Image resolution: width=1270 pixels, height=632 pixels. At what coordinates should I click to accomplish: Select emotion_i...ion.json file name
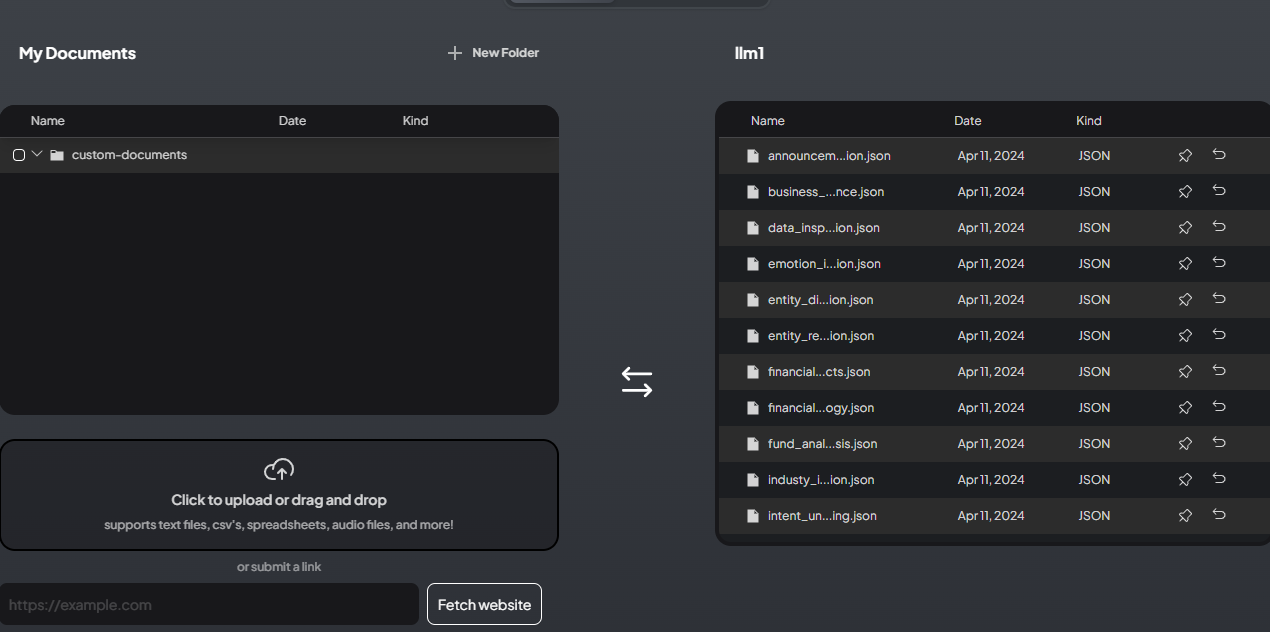click(824, 264)
